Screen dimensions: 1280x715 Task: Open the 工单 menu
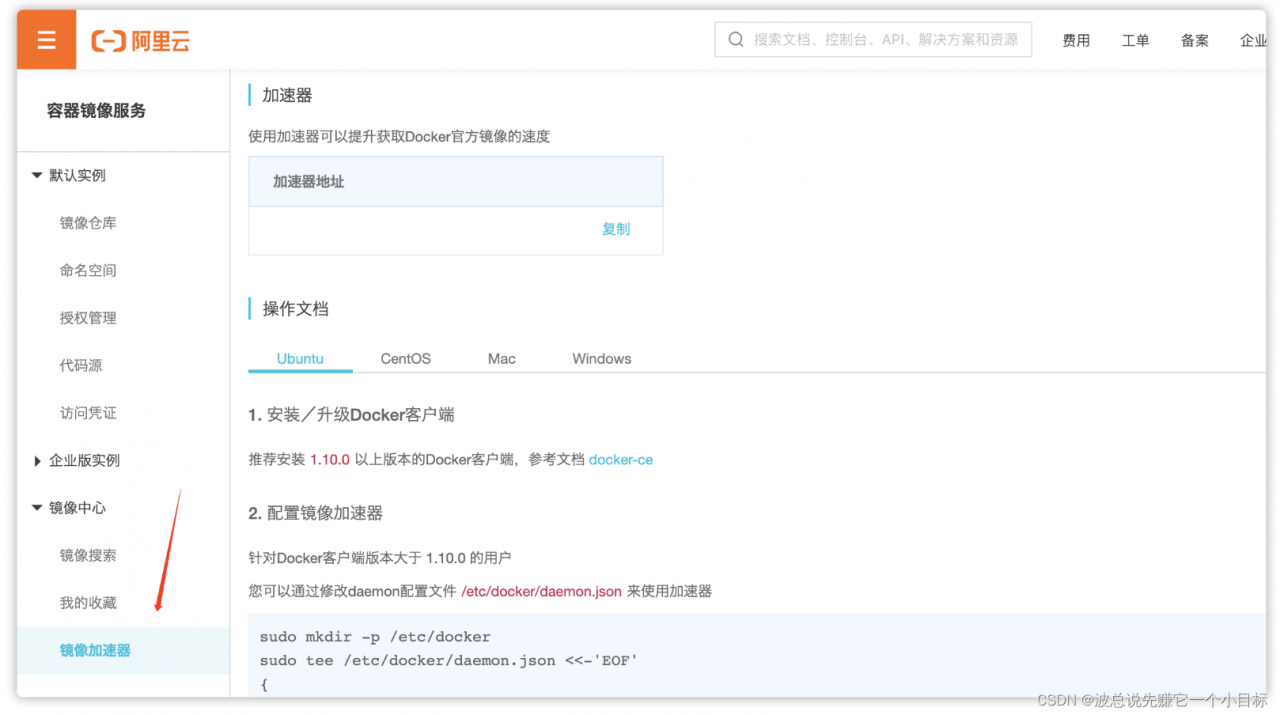1135,41
